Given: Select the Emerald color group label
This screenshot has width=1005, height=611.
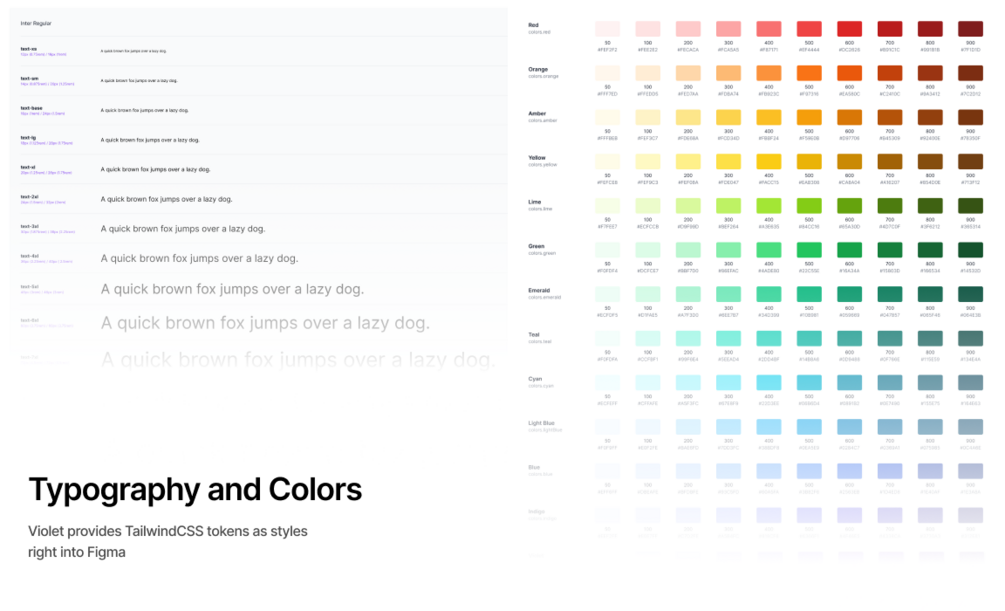Looking at the screenshot, I should [x=540, y=290].
